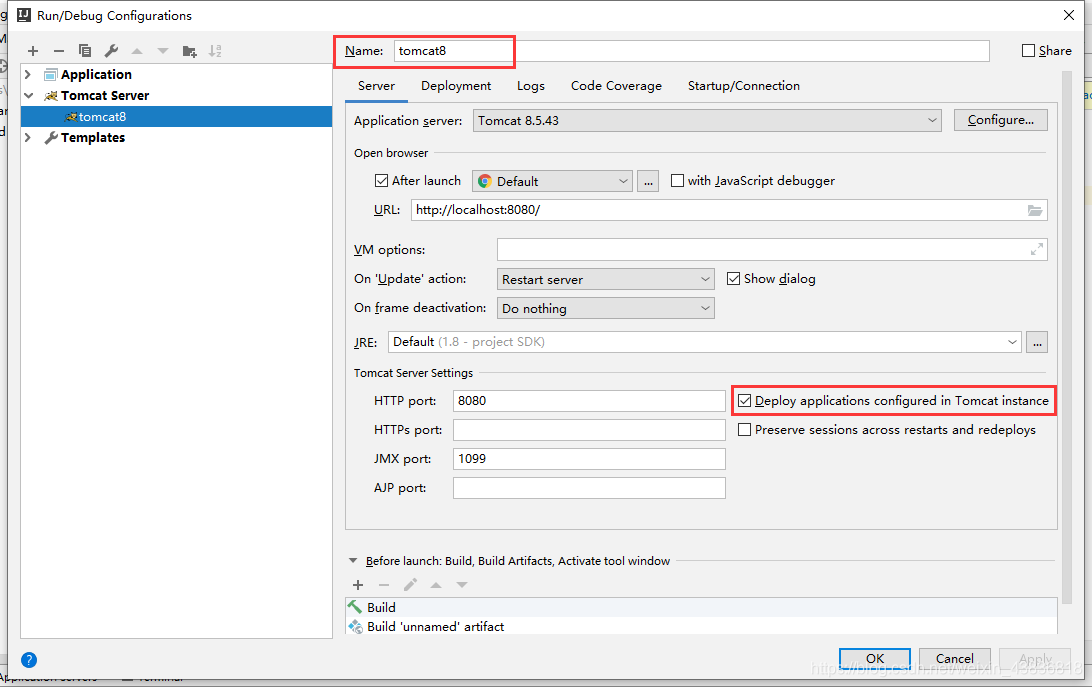Open help via blue question mark icon
Image resolution: width=1092 pixels, height=687 pixels.
29,660
